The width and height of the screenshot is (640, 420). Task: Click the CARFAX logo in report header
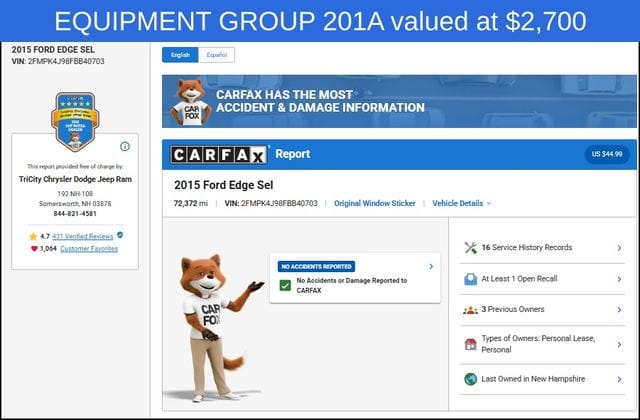click(x=219, y=155)
